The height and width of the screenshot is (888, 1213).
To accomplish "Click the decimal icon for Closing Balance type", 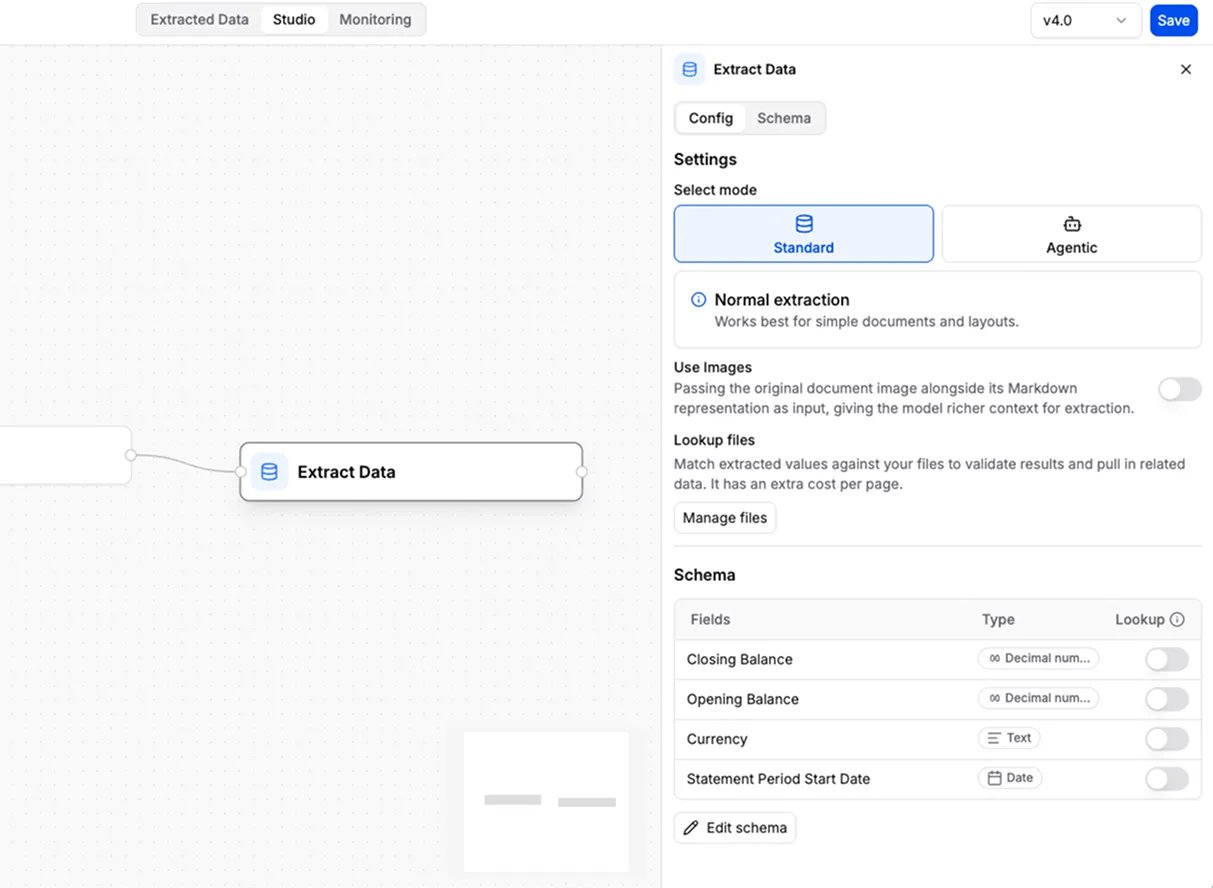I will (x=995, y=658).
